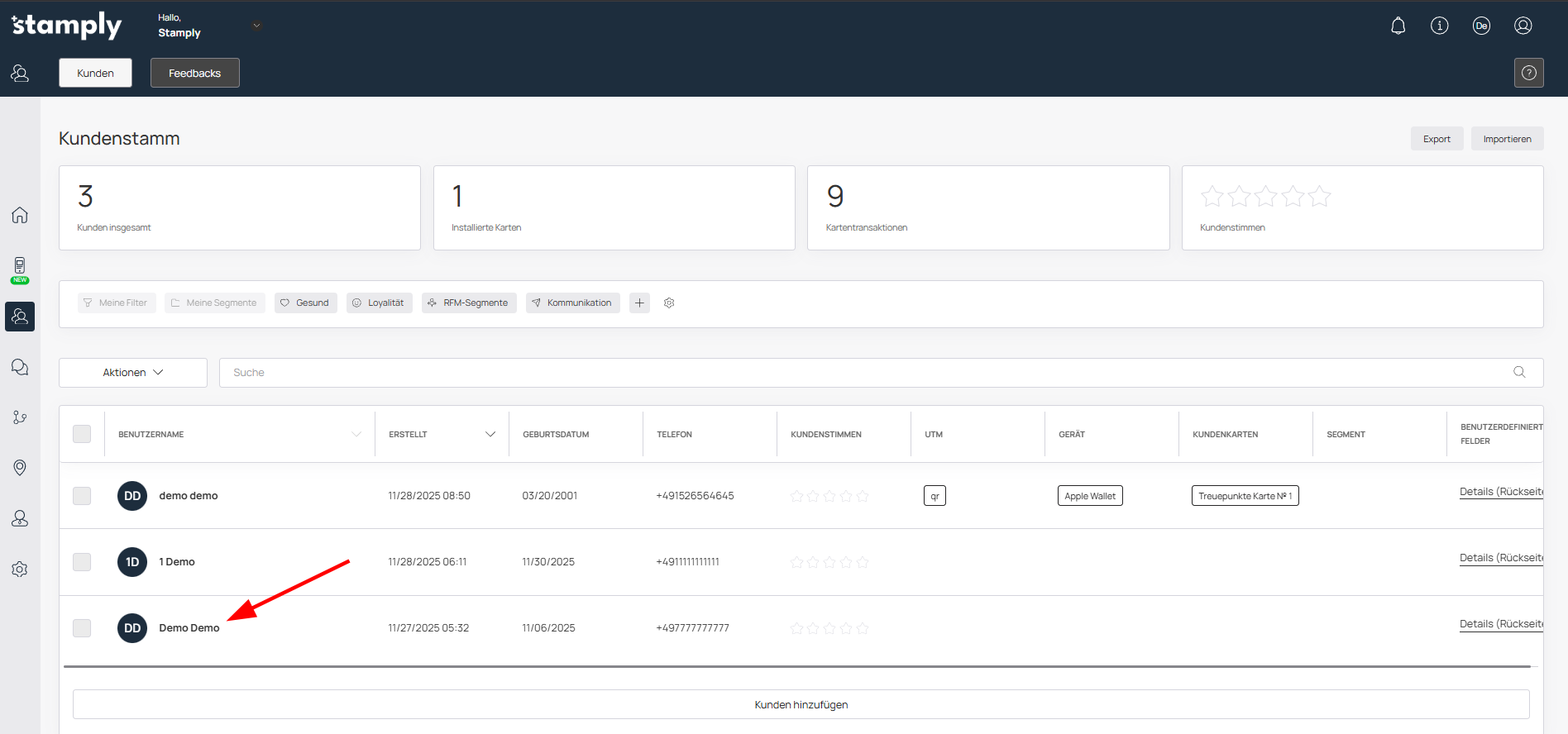Open the locations pin icon in sidebar
Viewport: 1568px width, 734px height.
coord(20,468)
